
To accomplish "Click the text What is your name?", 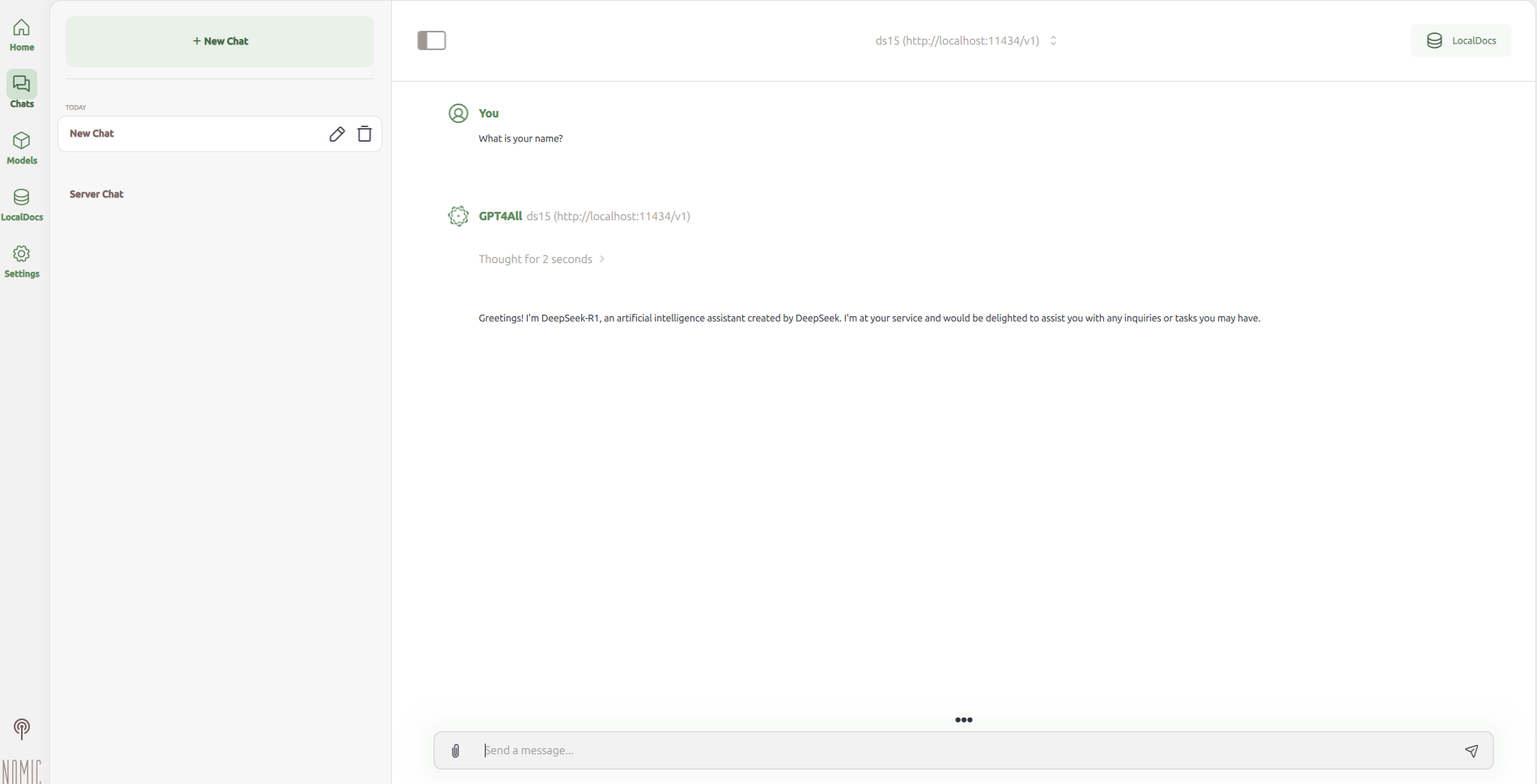I will click(x=520, y=138).
